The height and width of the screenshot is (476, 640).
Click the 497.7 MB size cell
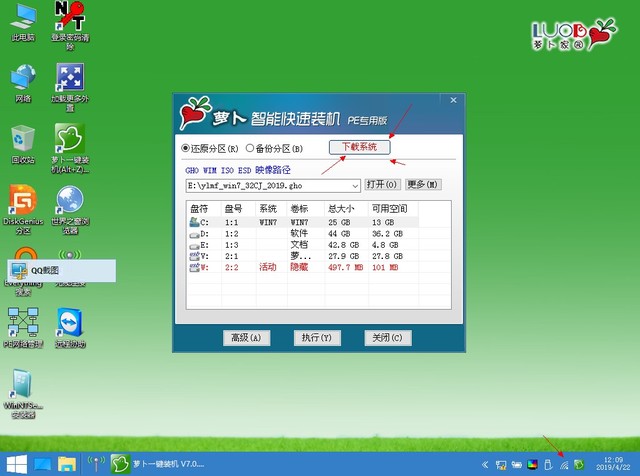click(345, 267)
